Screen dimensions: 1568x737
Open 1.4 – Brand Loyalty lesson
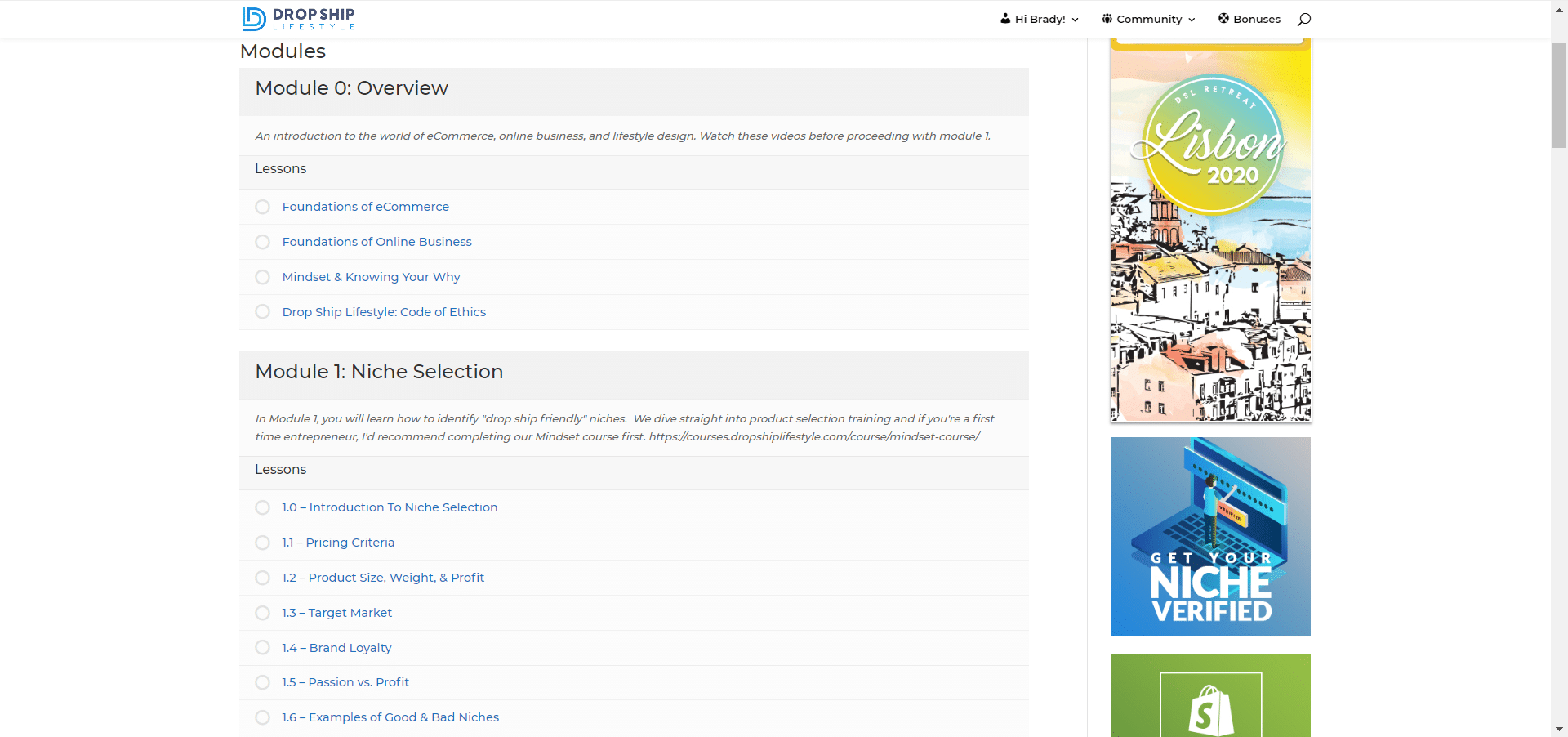click(x=336, y=648)
